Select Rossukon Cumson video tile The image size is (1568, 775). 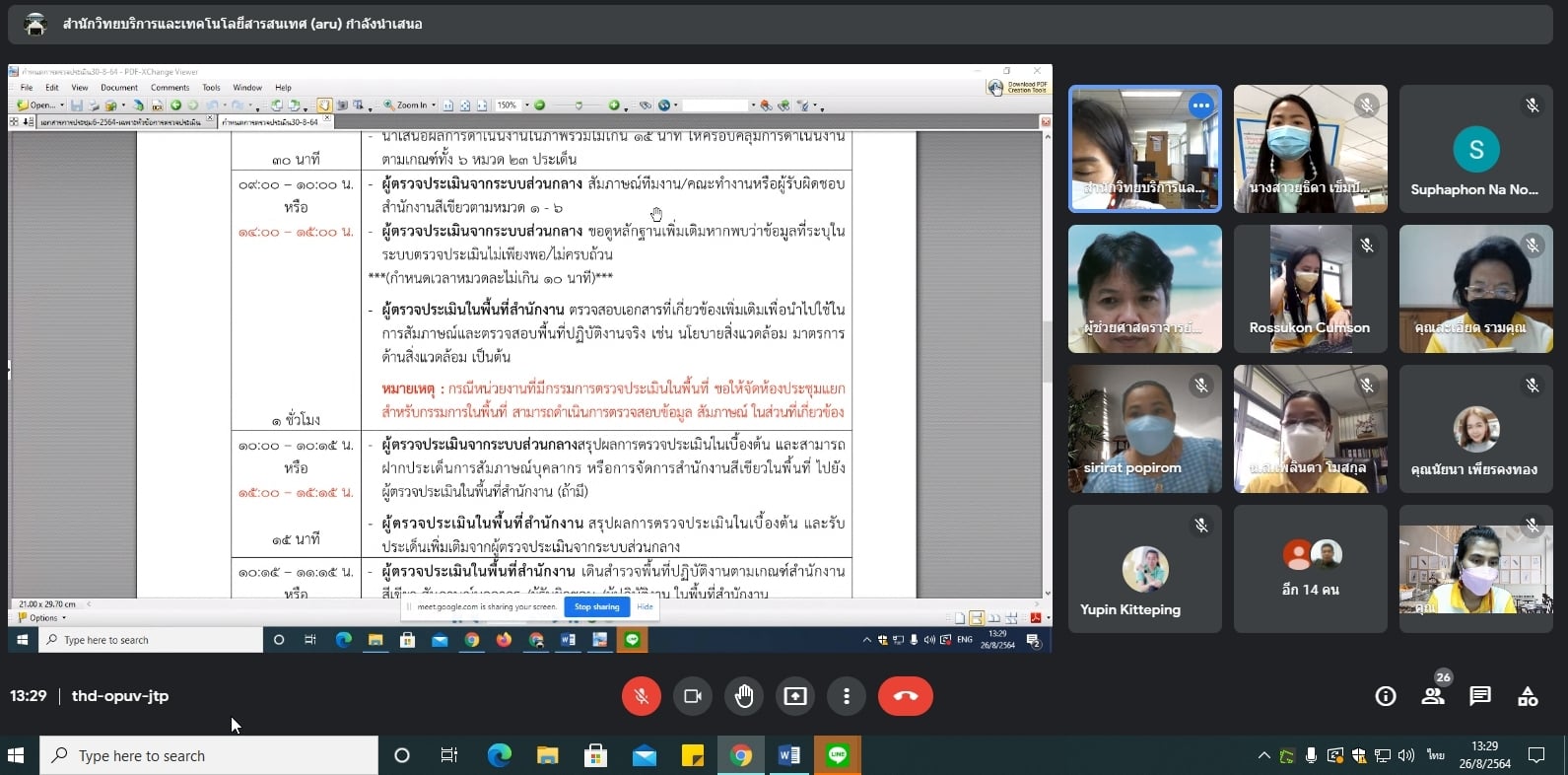pos(1311,289)
